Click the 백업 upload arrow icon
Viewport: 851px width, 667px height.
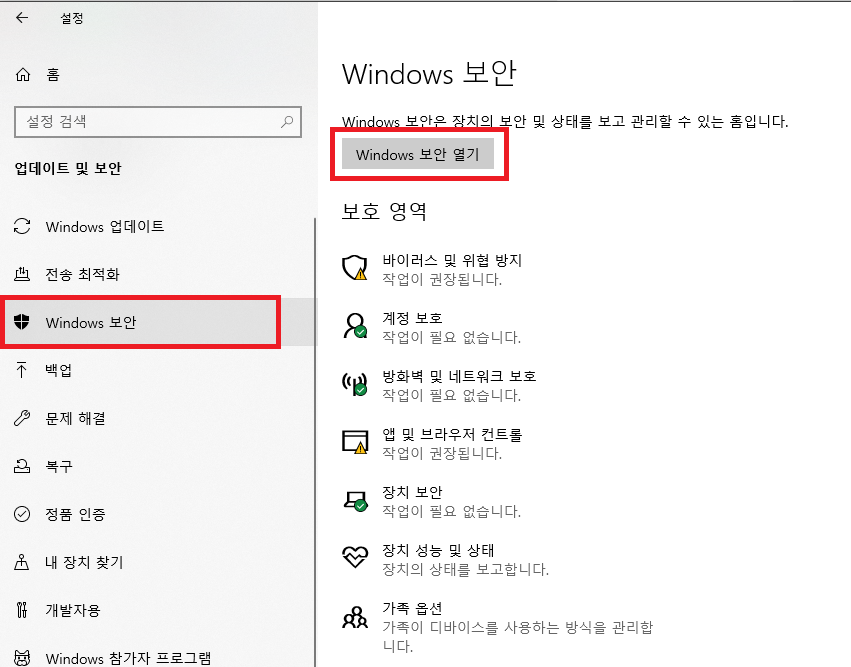22,370
